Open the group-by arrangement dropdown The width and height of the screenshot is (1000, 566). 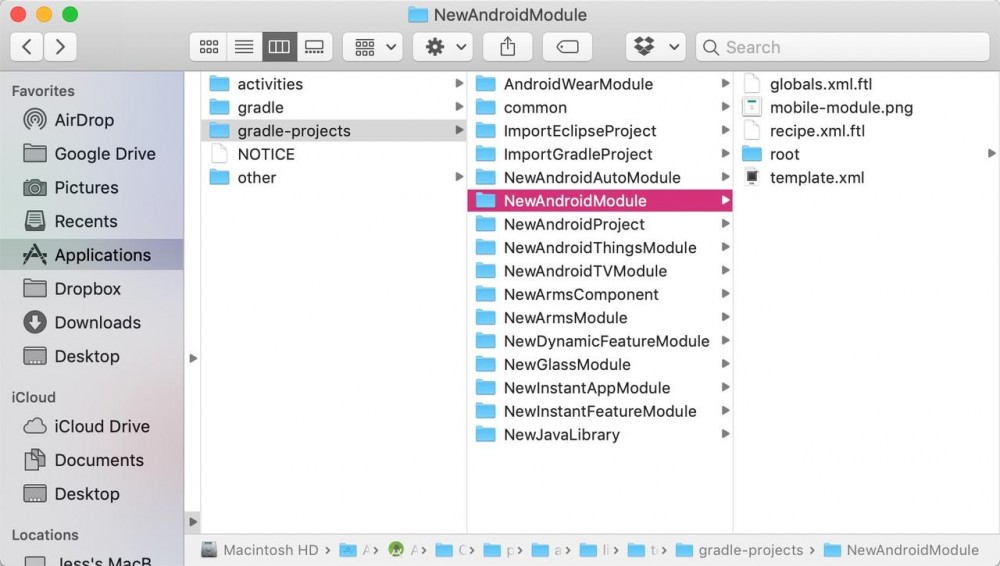[373, 47]
